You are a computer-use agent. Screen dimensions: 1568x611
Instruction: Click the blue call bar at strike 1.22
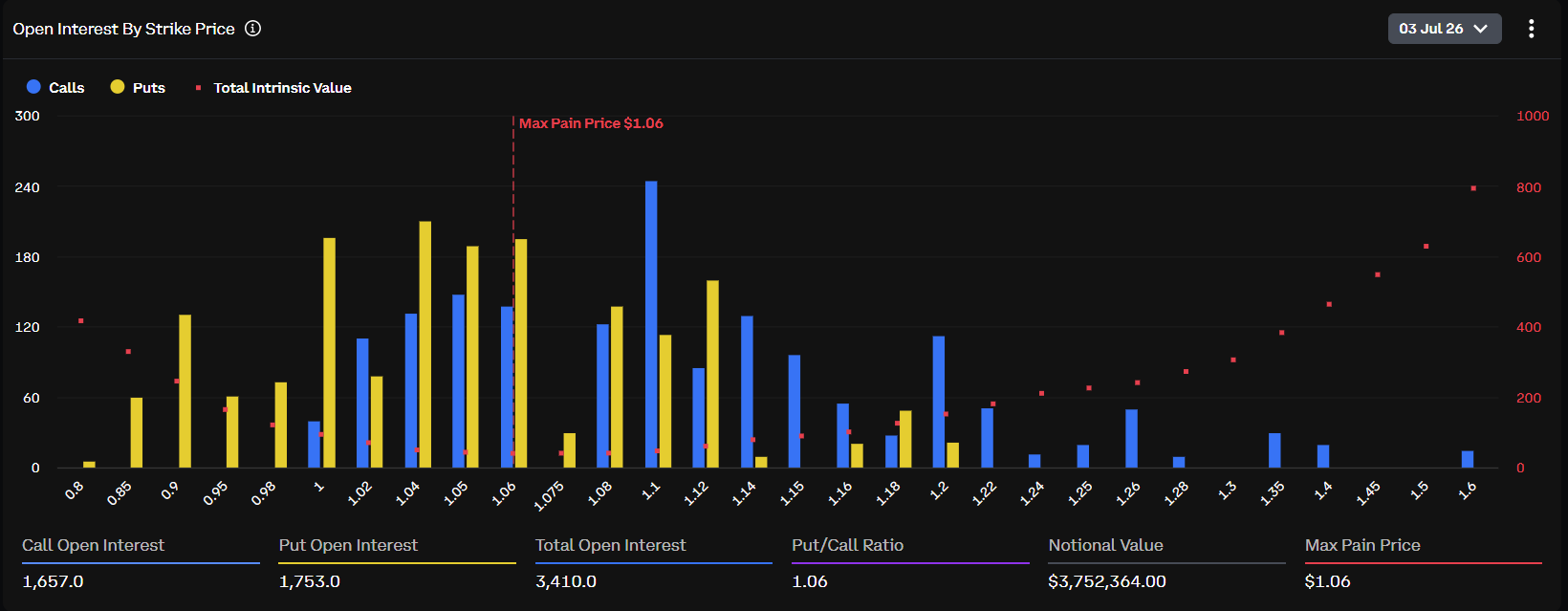tap(987, 438)
